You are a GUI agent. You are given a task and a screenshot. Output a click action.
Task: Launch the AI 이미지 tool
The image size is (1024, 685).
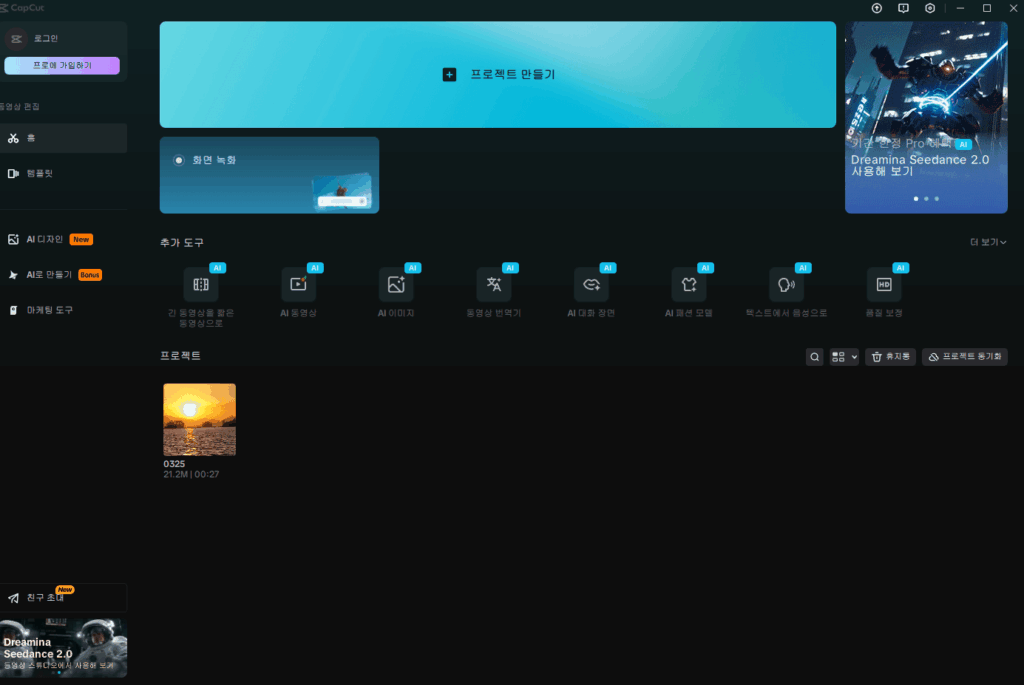tap(396, 285)
